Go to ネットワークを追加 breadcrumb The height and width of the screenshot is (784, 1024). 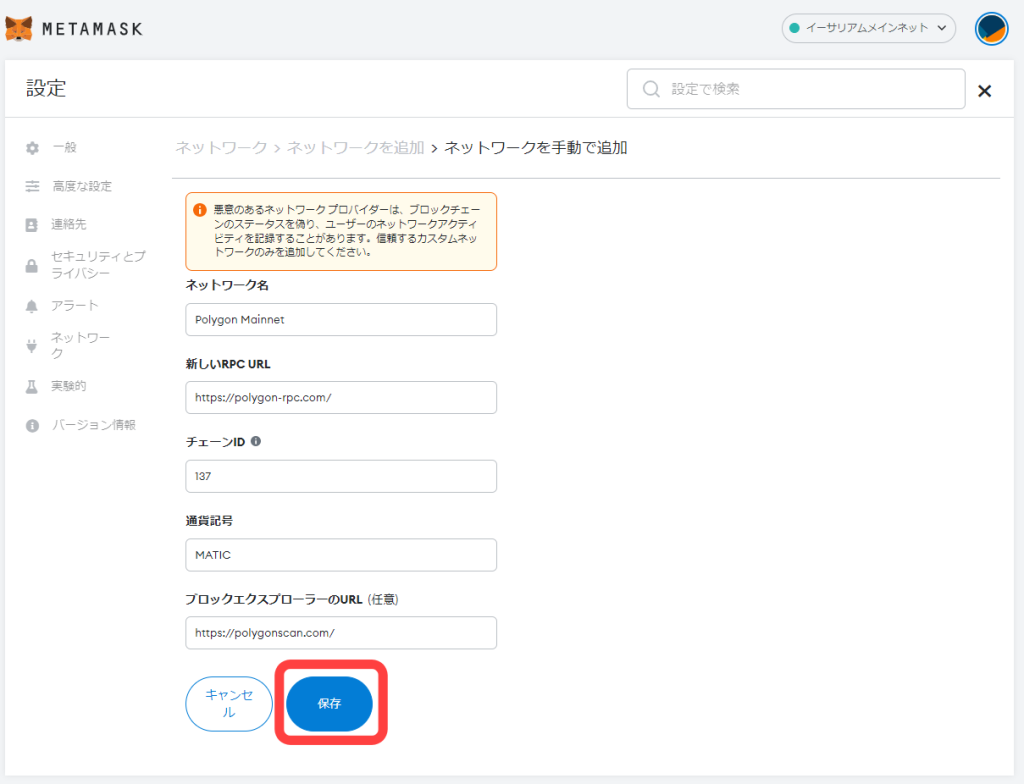356,148
